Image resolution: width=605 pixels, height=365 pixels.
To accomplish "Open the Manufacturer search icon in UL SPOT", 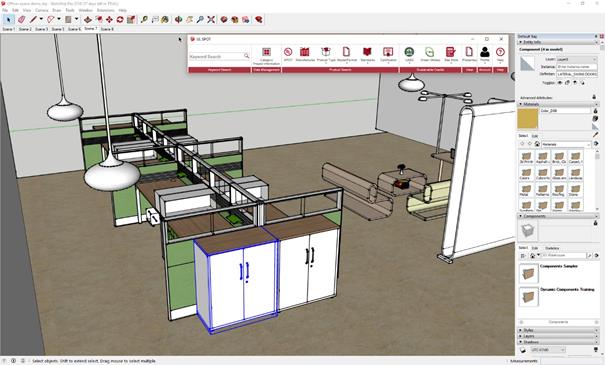I will click(x=304, y=54).
